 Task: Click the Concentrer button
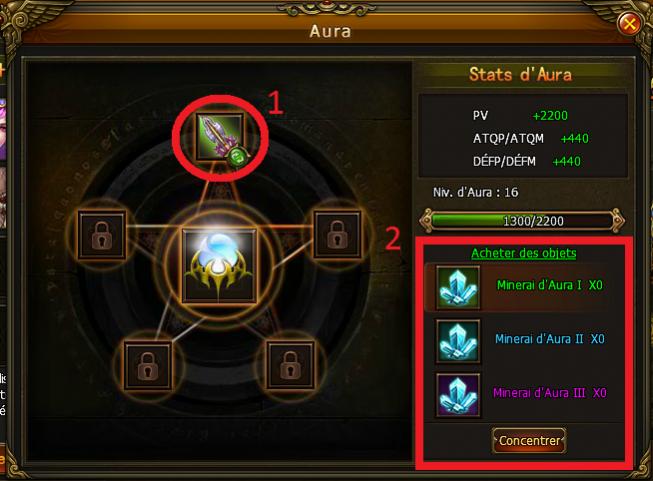click(529, 440)
